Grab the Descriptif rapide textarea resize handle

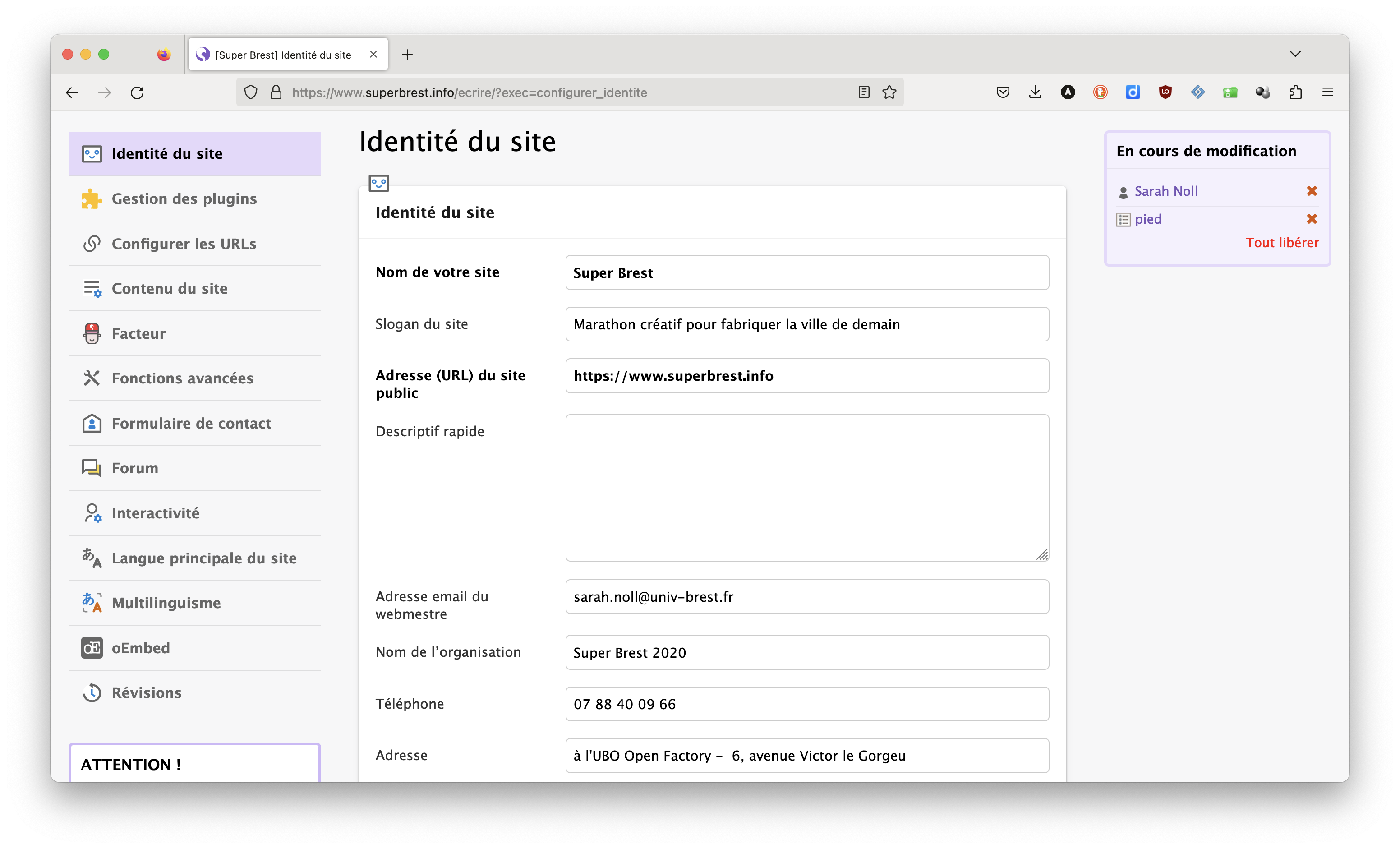click(1041, 554)
